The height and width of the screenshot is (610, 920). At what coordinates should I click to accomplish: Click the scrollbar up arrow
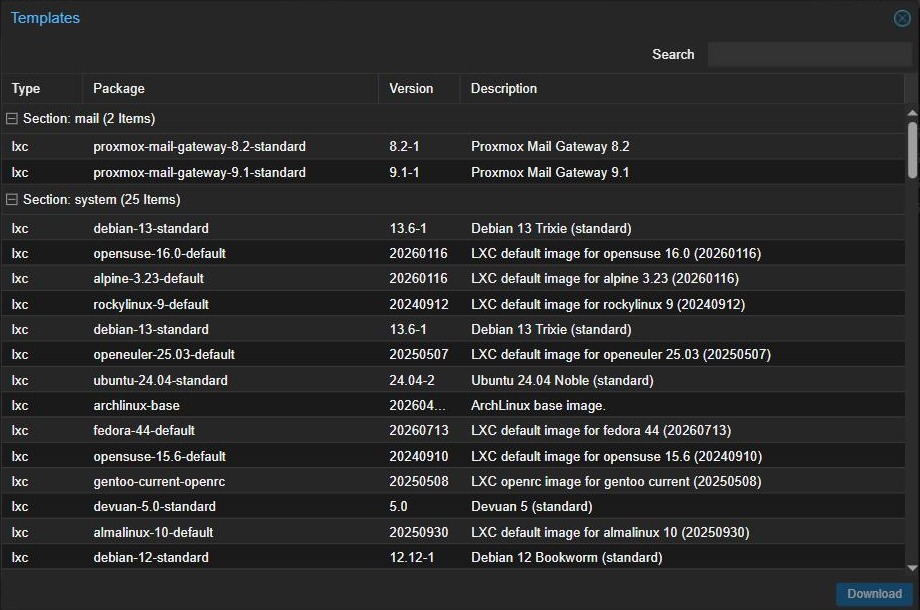(912, 113)
